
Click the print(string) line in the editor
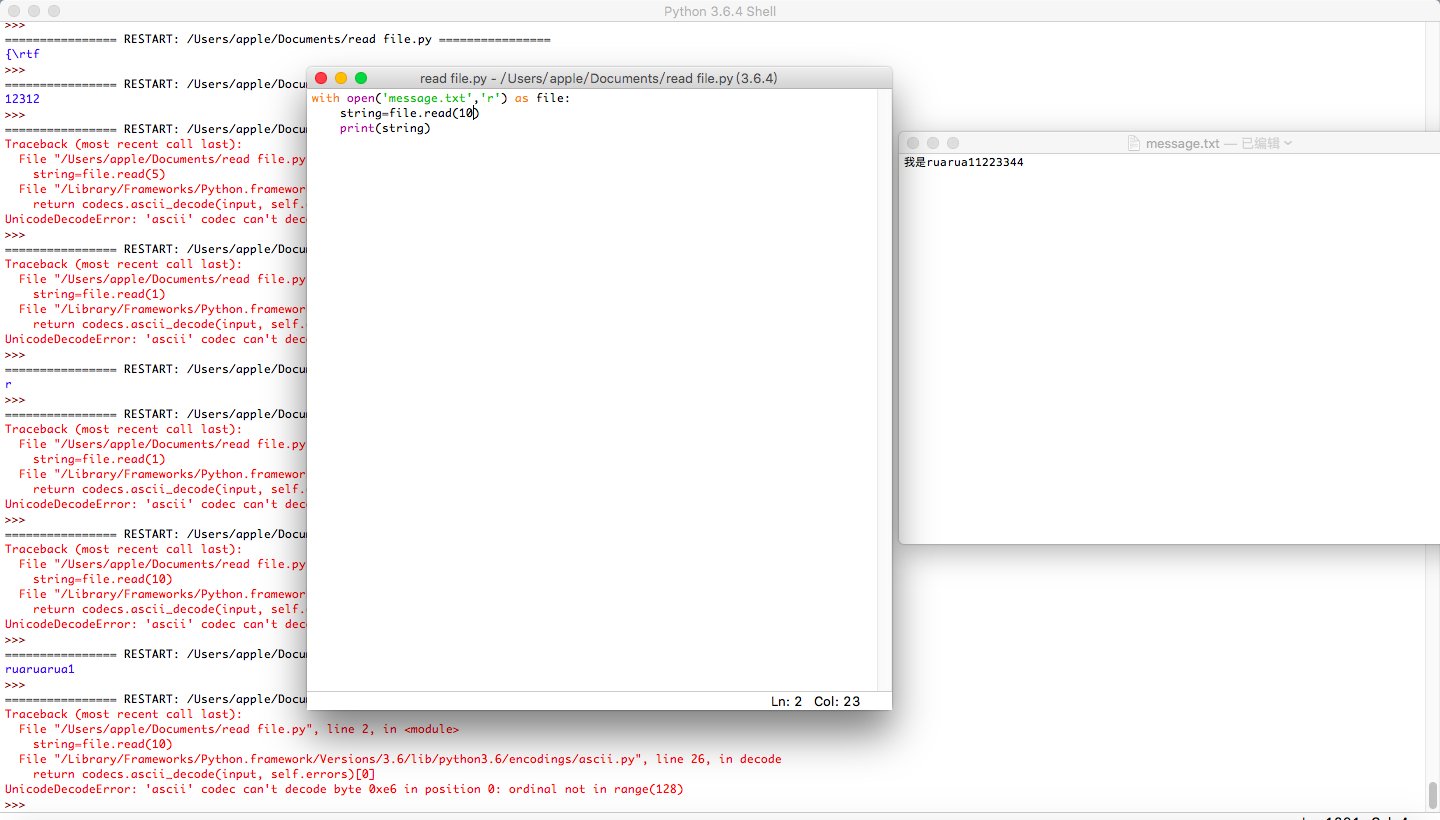click(385, 128)
